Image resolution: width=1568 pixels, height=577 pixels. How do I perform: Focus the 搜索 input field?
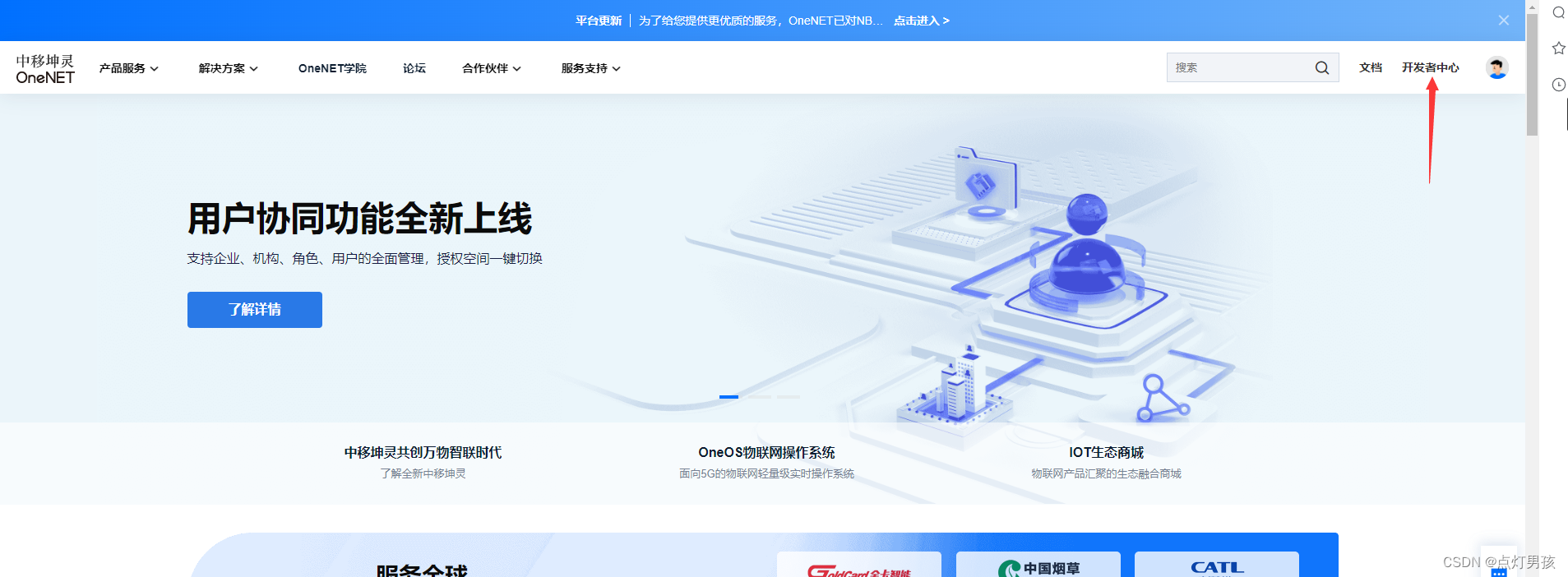pyautogui.click(x=1240, y=67)
